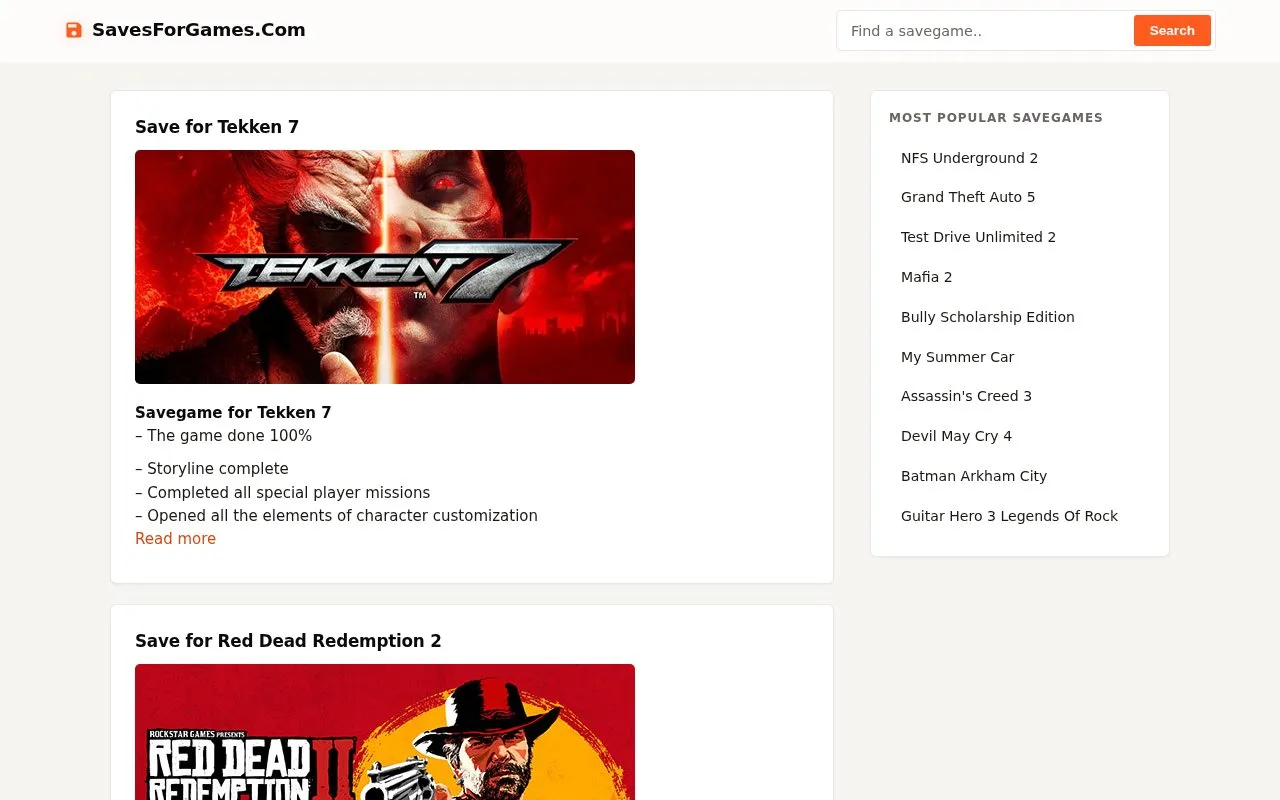Image resolution: width=1280 pixels, height=800 pixels.
Task: Focus the Find a savegame search field
Action: pos(985,31)
